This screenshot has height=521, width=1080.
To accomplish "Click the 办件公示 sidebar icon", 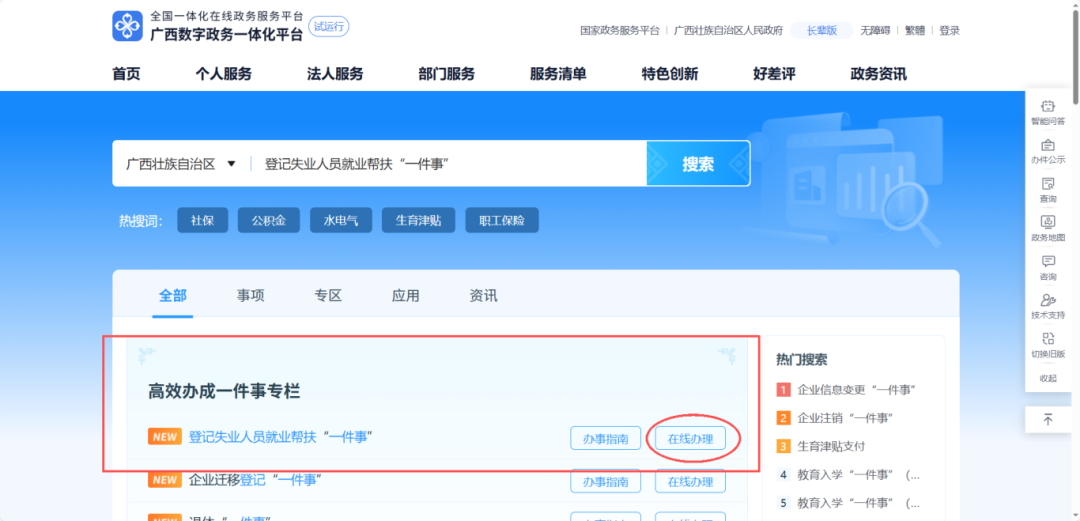I will tap(1047, 146).
